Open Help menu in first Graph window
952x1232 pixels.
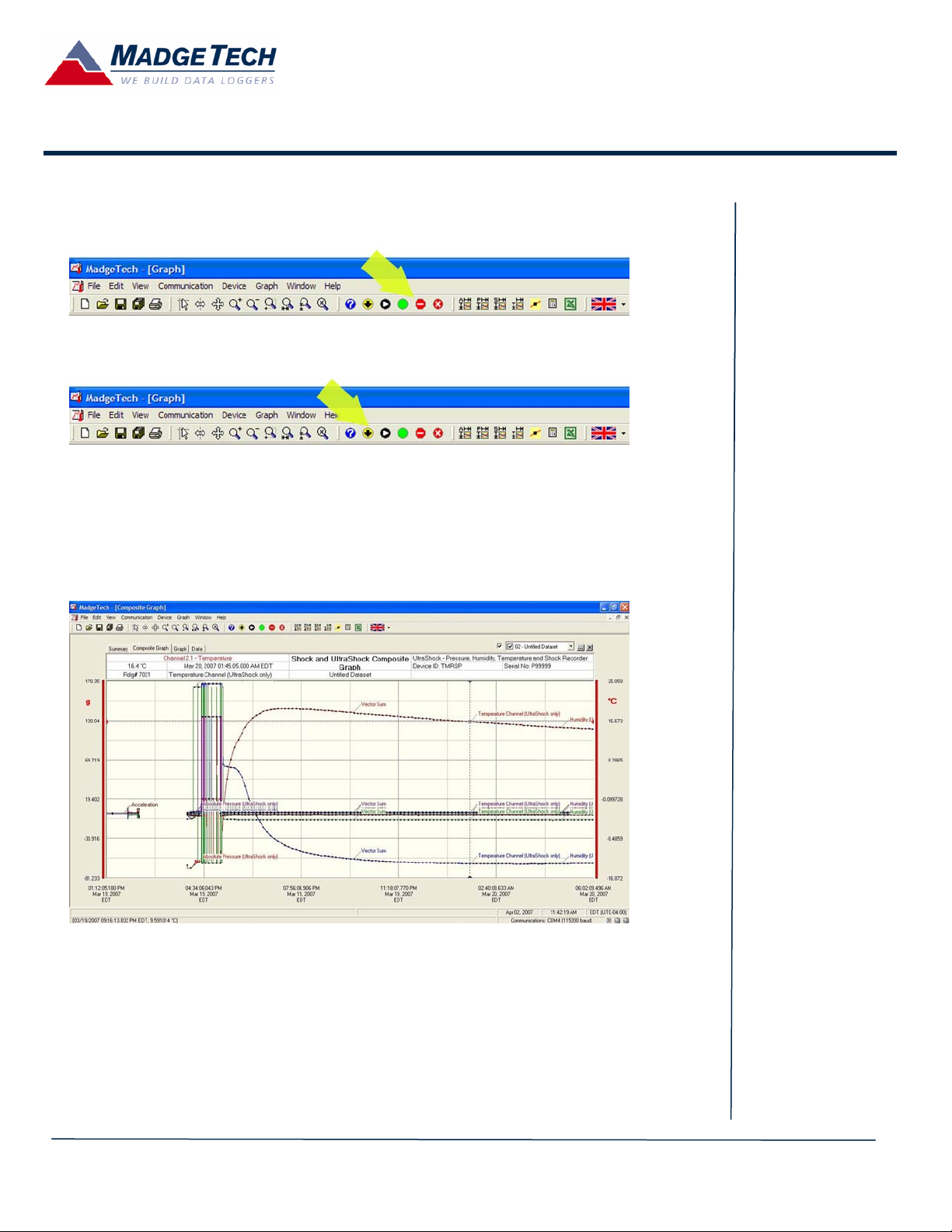click(333, 286)
